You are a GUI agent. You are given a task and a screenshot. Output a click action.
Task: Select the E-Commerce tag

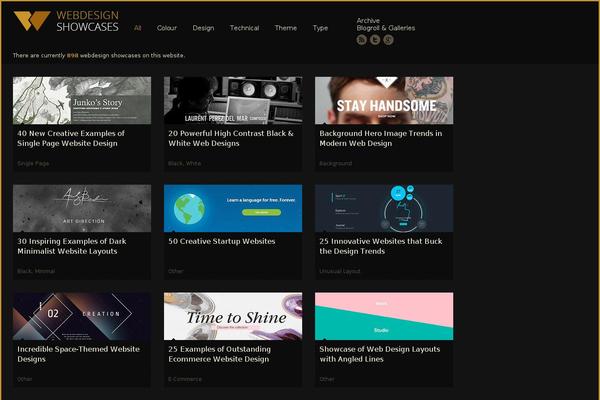[185, 379]
